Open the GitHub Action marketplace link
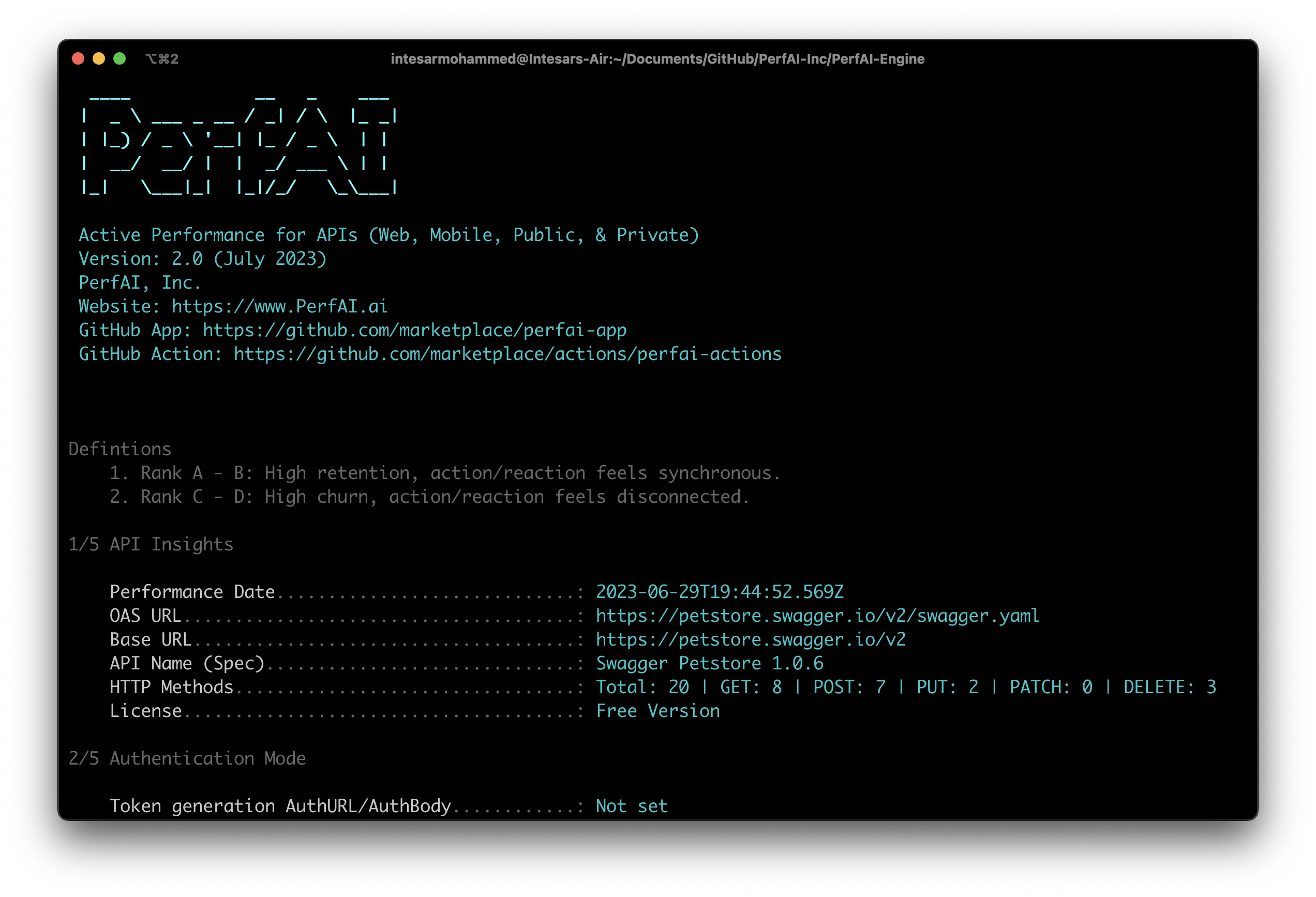 [x=507, y=353]
